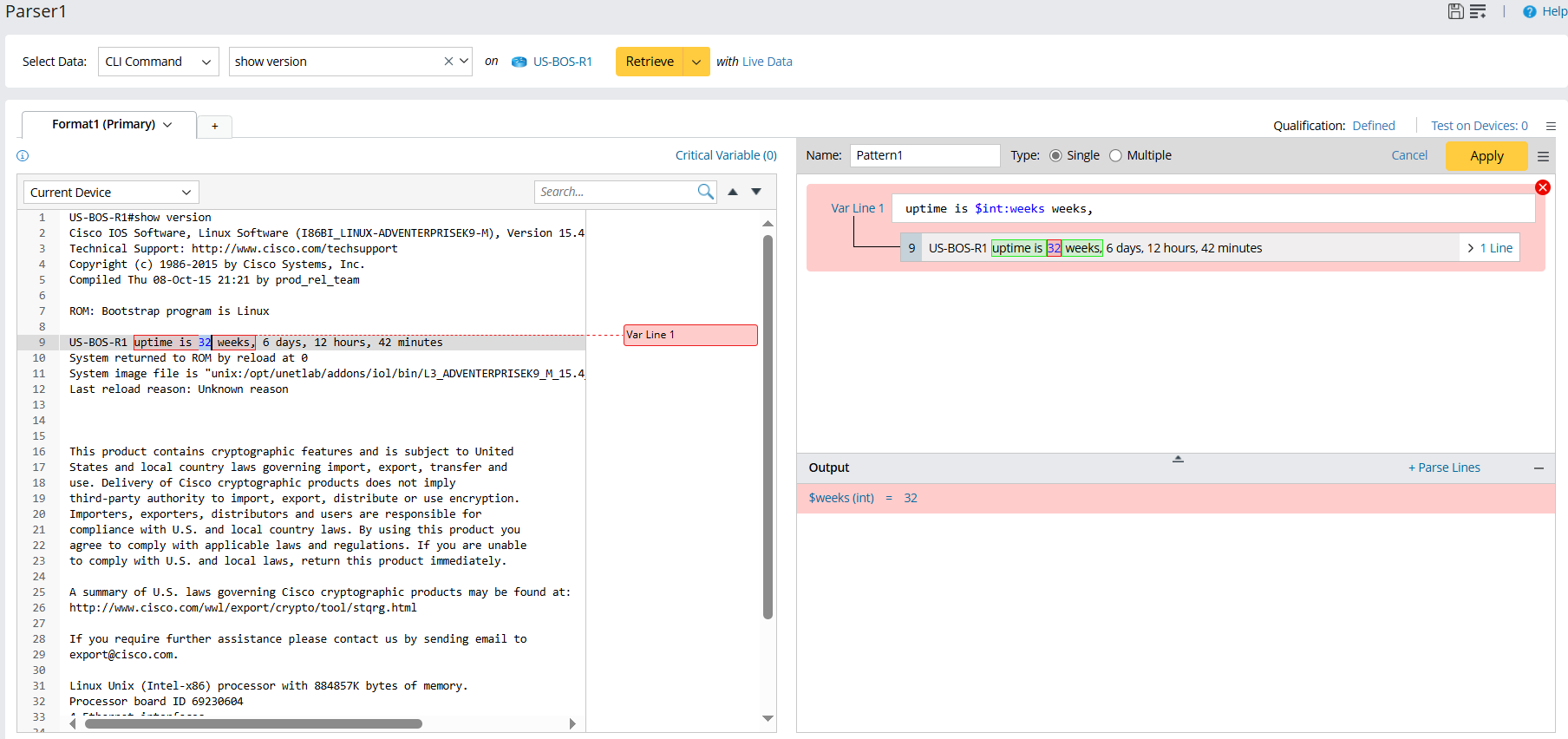
Task: Click the horizontal scrollbar thumb of CLI output
Action: [x=253, y=723]
